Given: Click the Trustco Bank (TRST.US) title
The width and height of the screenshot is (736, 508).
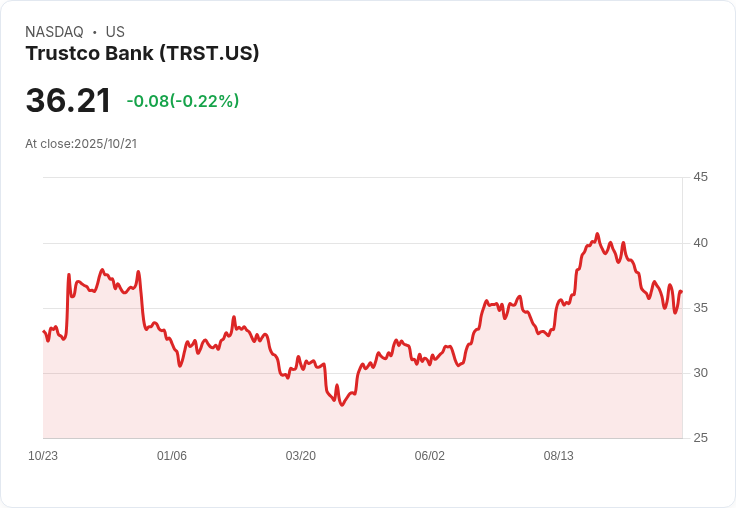Looking at the screenshot, I should (x=142, y=54).
